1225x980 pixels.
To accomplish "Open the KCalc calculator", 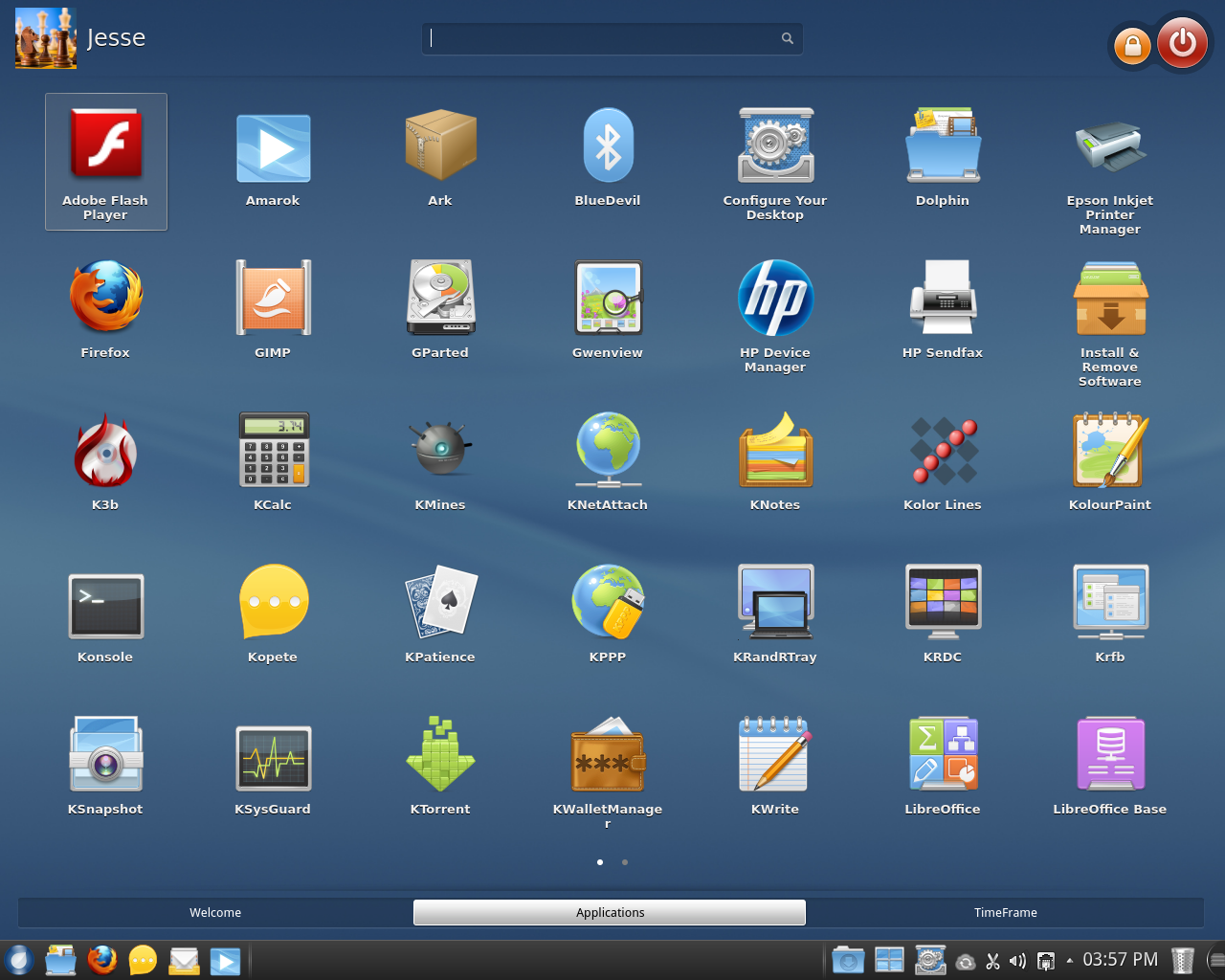I will click(273, 461).
